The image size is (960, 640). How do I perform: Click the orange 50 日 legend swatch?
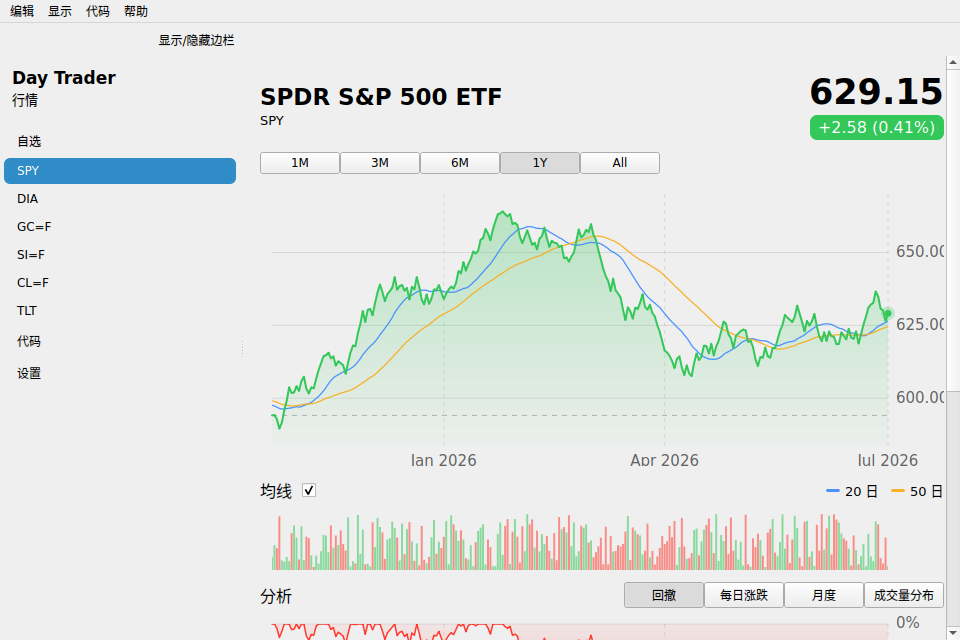(898, 491)
